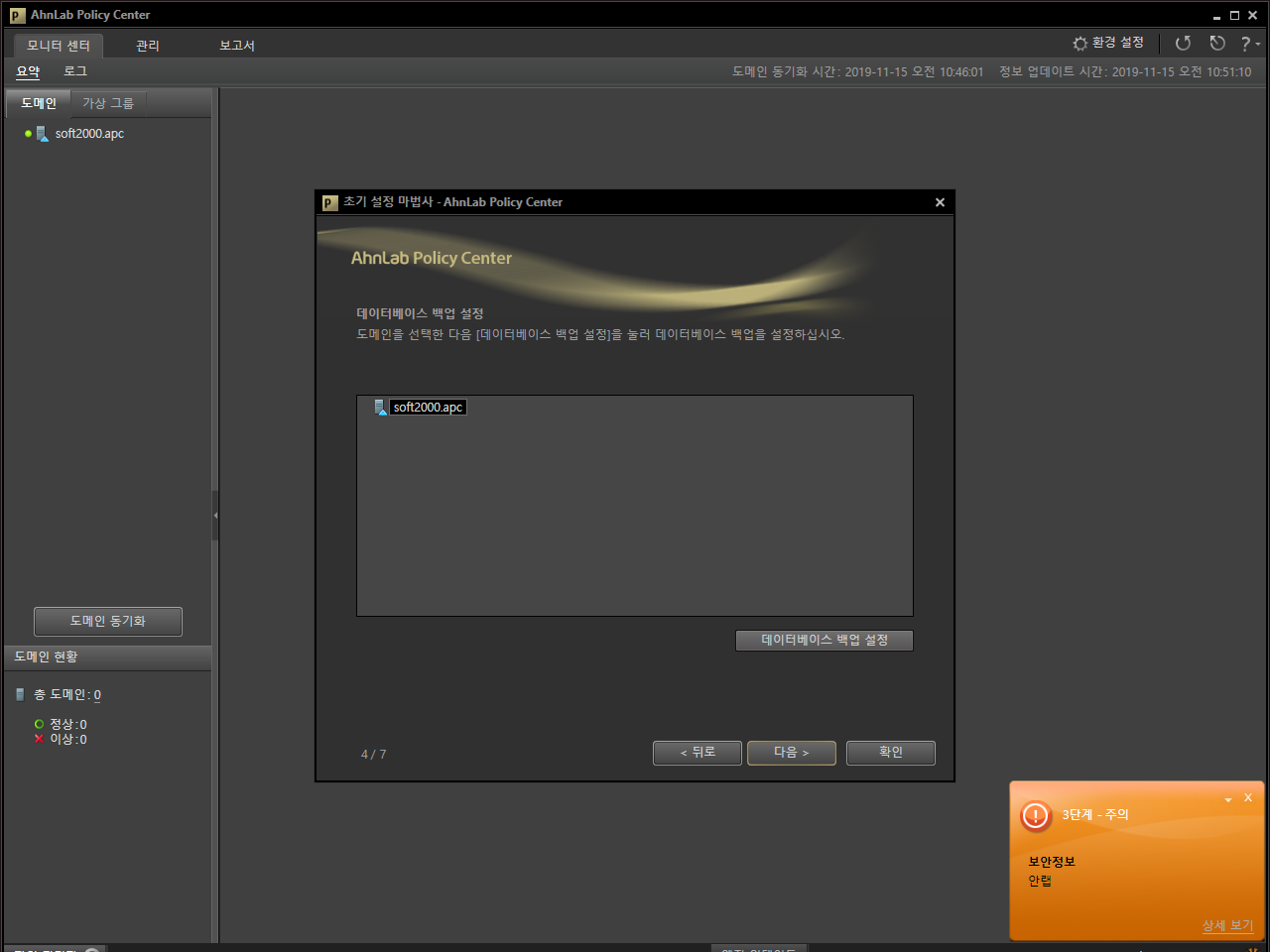1270x952 pixels.
Task: Open the help question mark dropdown
Action: coord(1249,44)
